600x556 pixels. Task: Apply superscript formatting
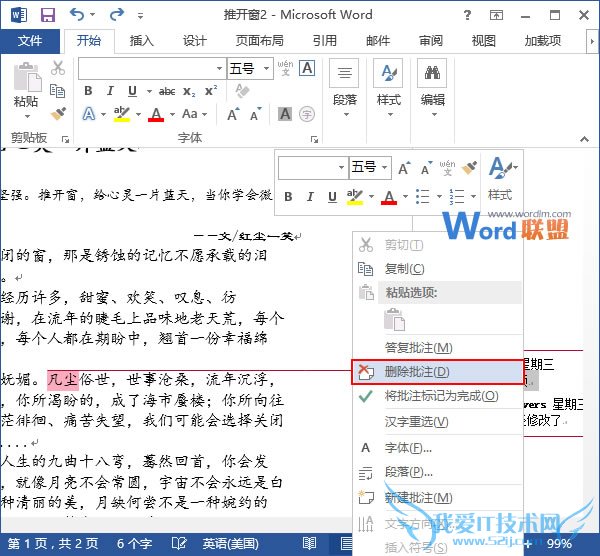coord(211,91)
